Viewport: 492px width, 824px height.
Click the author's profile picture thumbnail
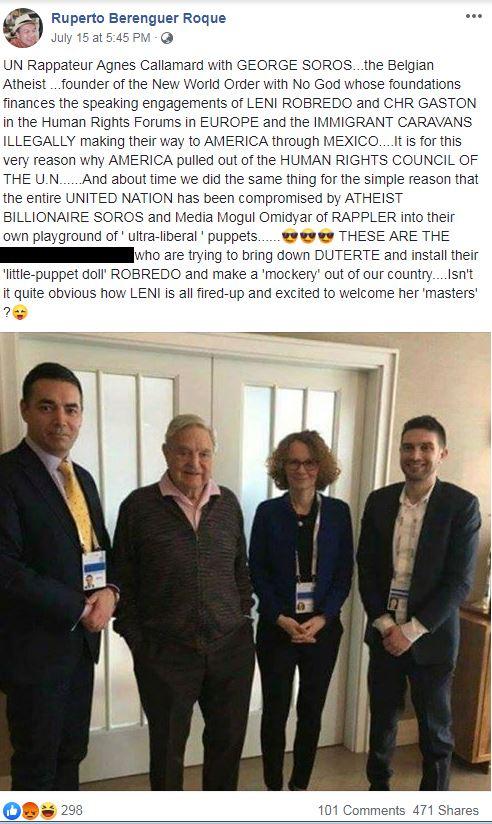[22, 28]
